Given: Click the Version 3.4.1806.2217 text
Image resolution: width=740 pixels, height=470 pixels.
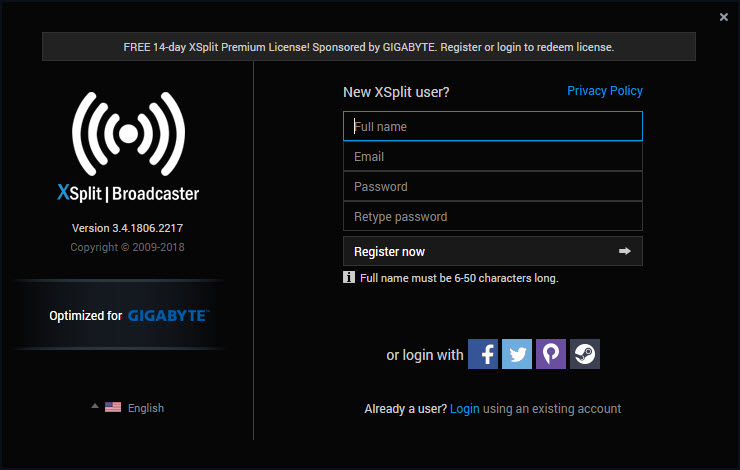Looking at the screenshot, I should pyautogui.click(x=127, y=228).
